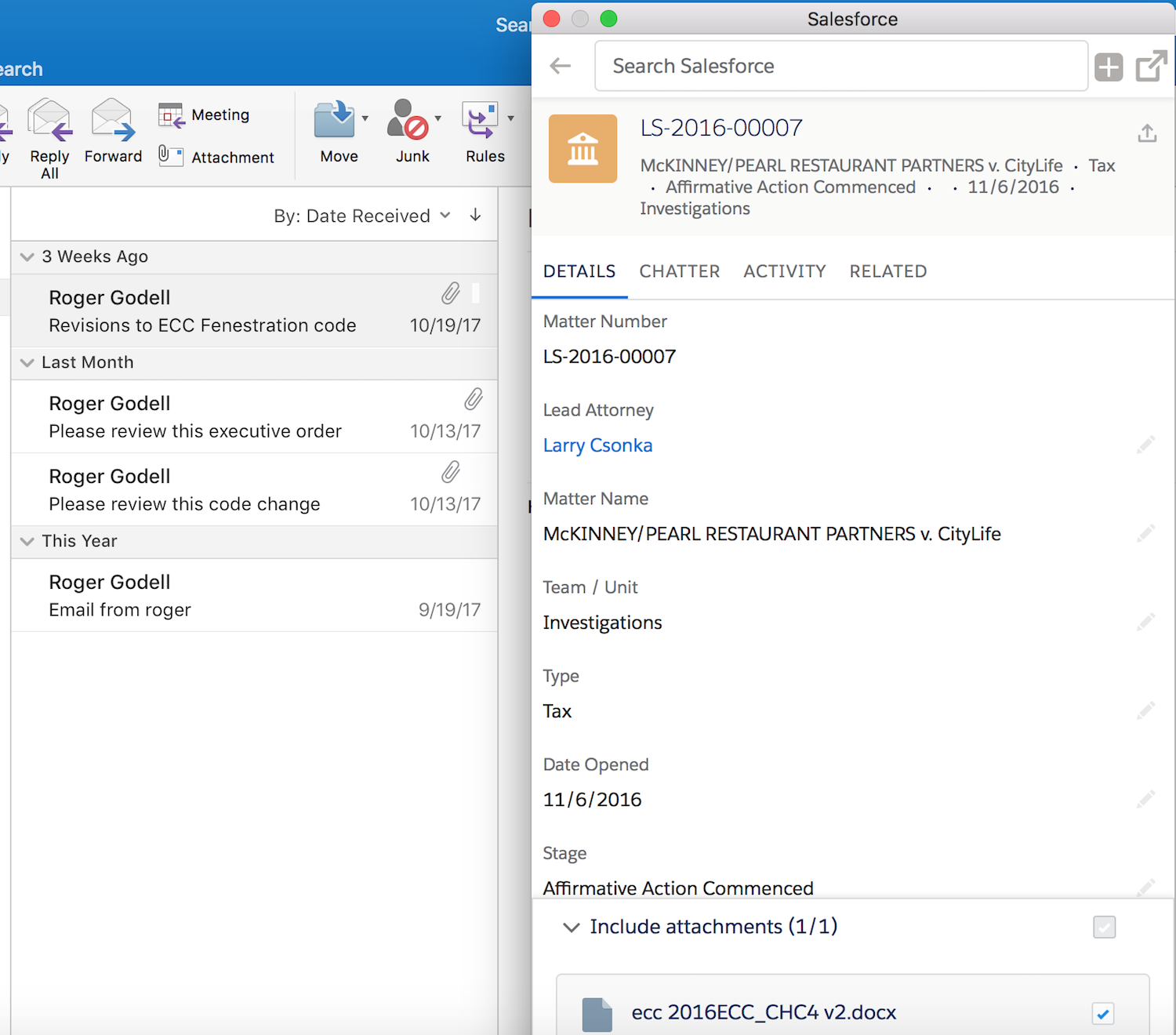Click in the Search Salesforce field
The height and width of the screenshot is (1035, 1176).
(x=841, y=66)
